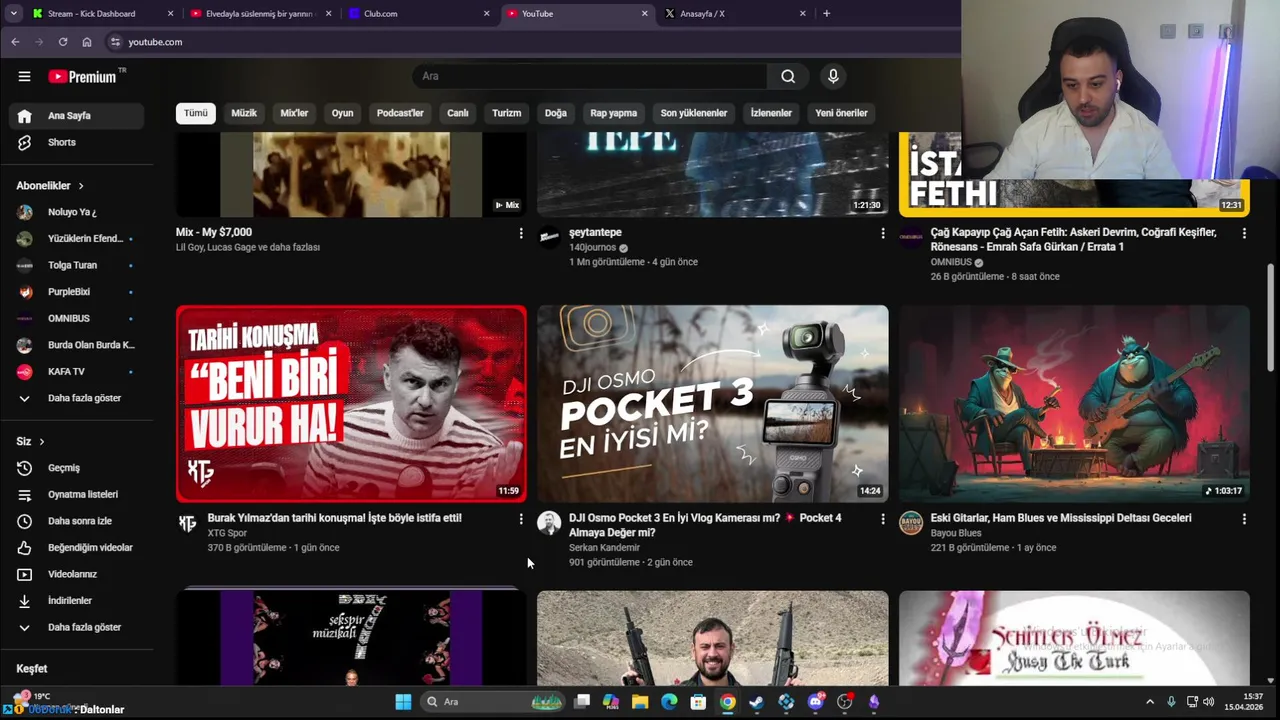1280x720 pixels.
Task: Click Serkan Kandemir channel avatar
Action: (549, 523)
